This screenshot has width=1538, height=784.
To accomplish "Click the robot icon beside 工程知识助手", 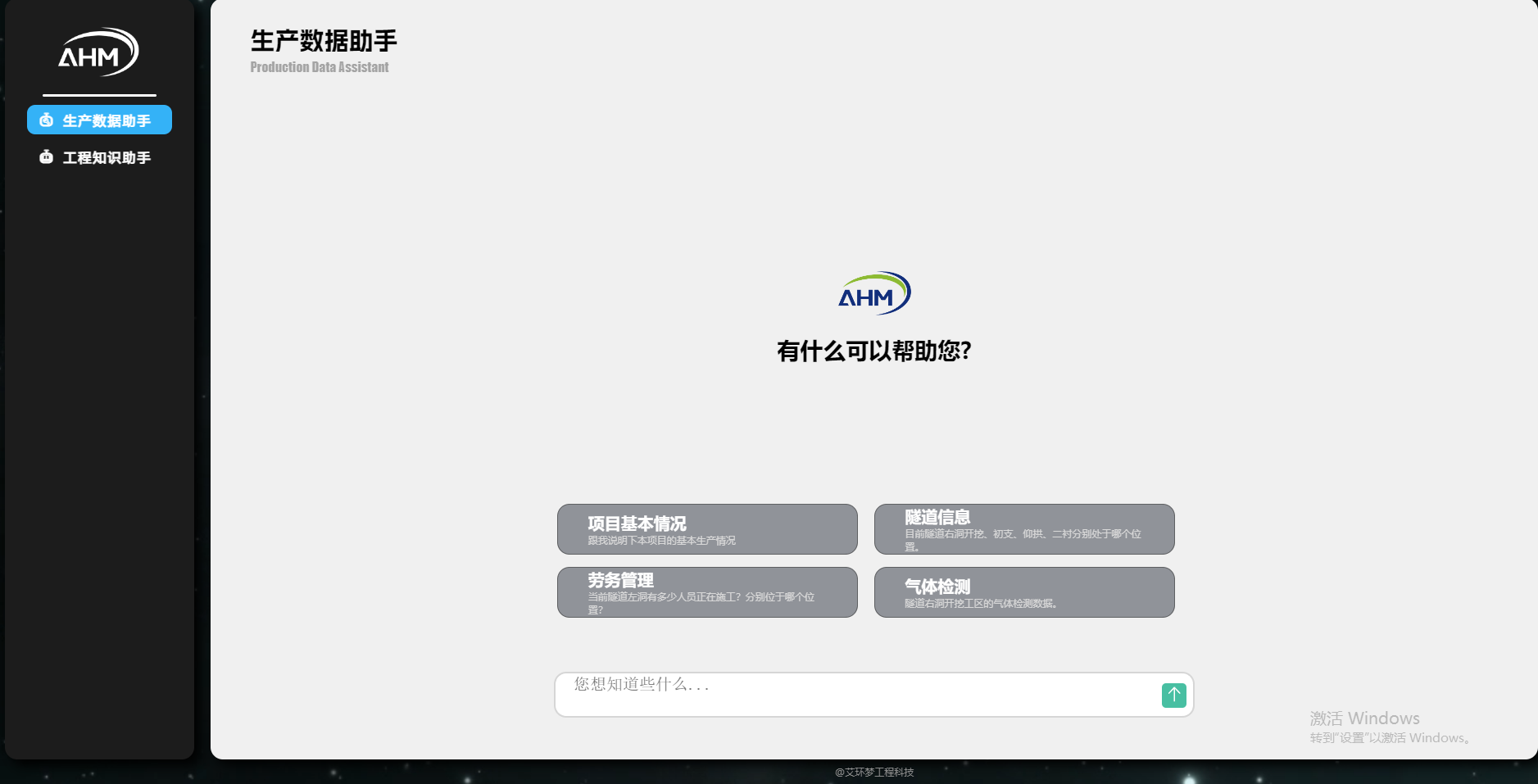I will point(47,156).
